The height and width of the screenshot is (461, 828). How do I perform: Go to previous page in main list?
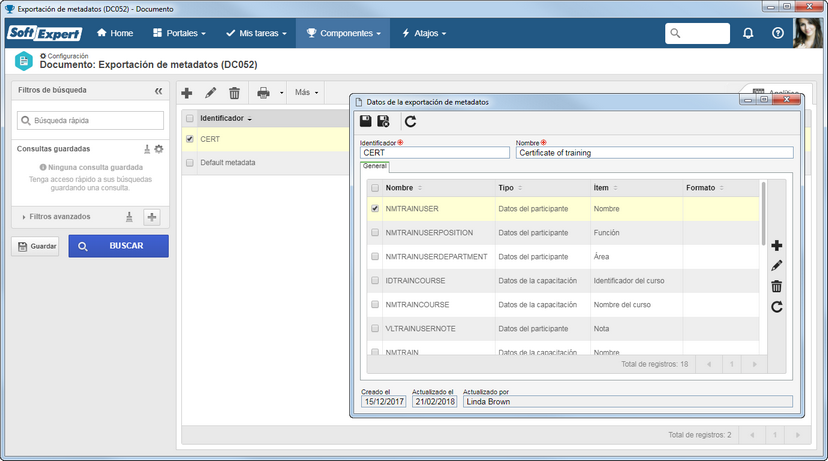(x=752, y=435)
